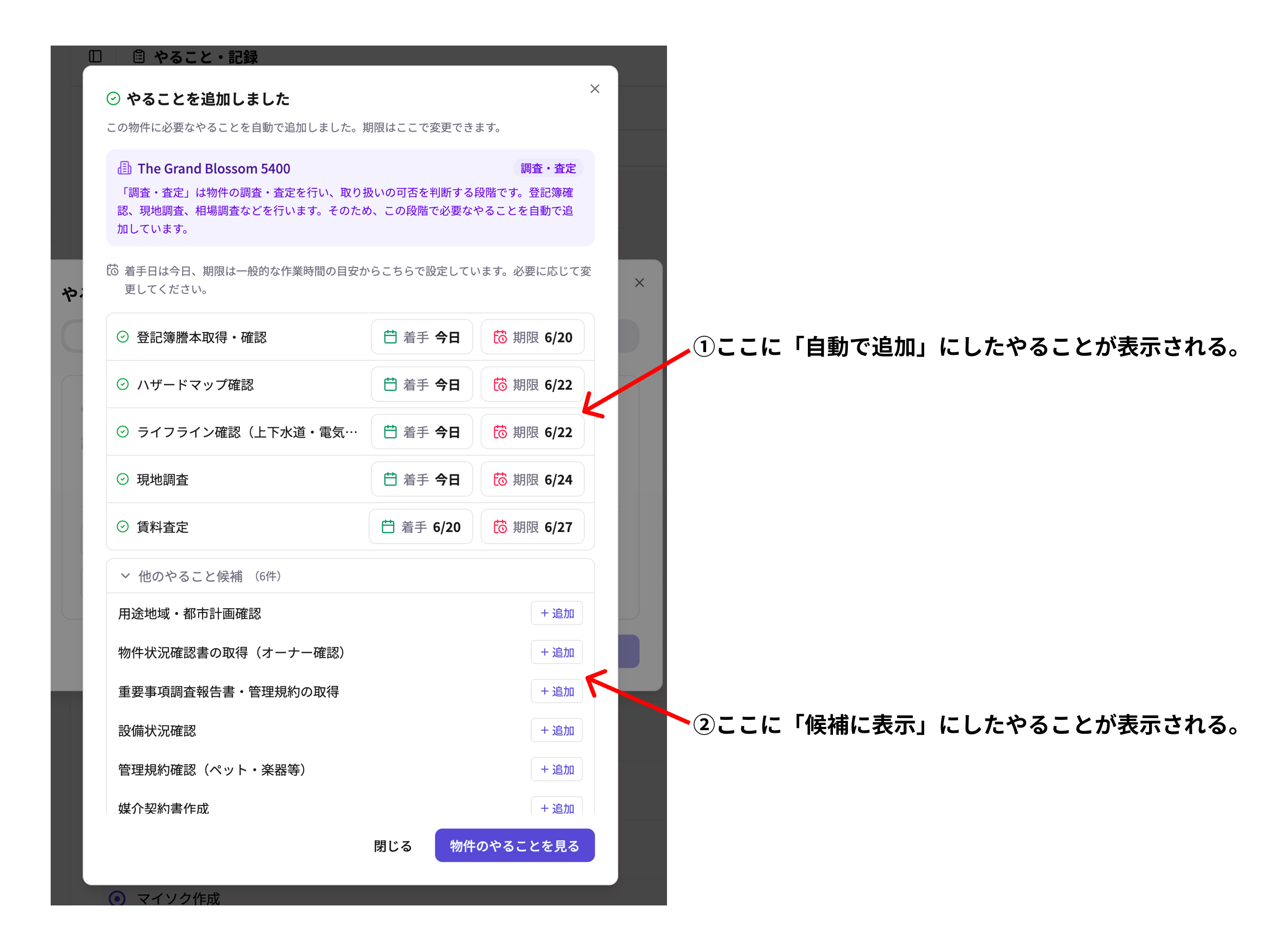The height and width of the screenshot is (951, 1288).
Task: Toggle sidebar panel icon in header
Action: pyautogui.click(x=95, y=56)
